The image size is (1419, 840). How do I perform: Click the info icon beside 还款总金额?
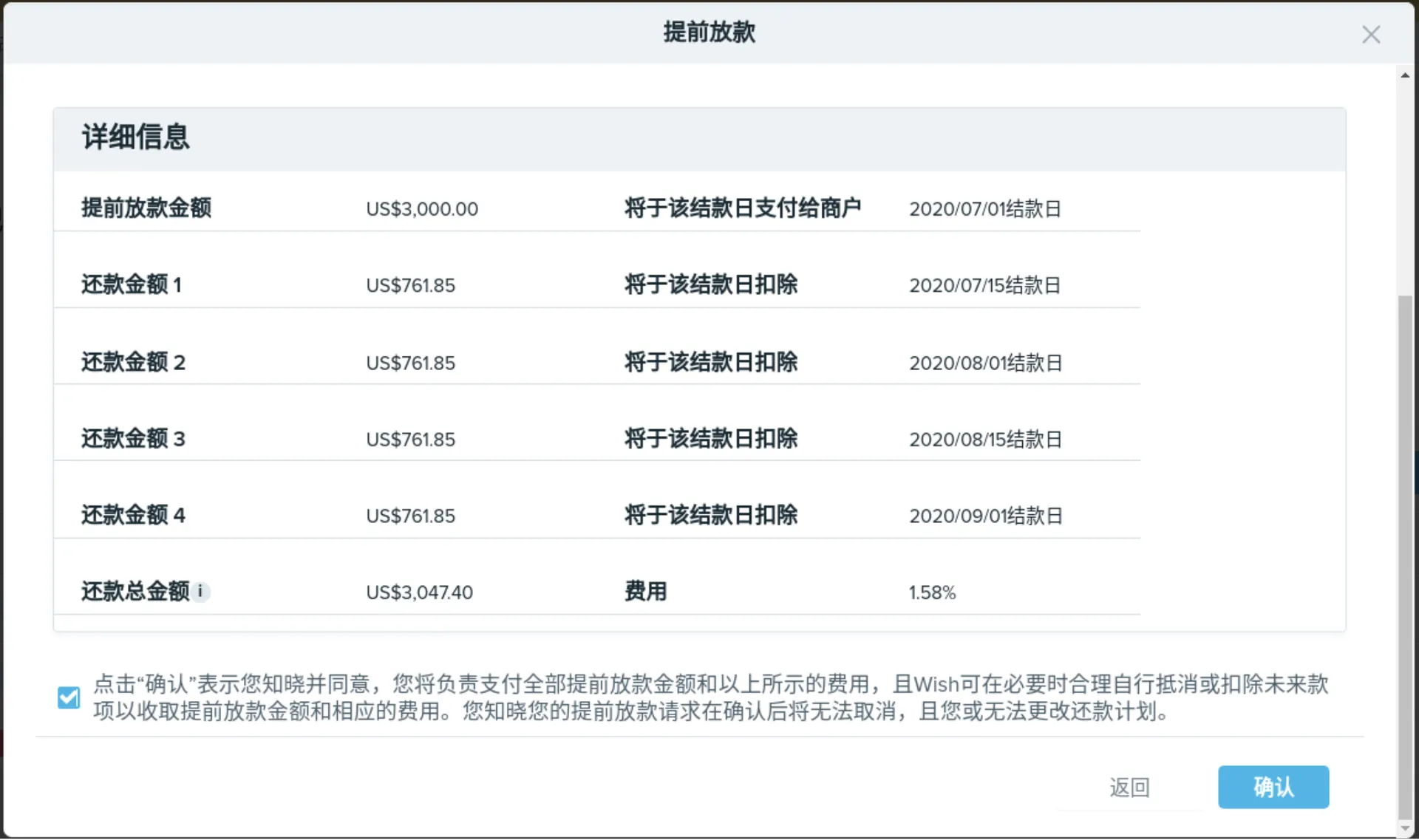(200, 592)
